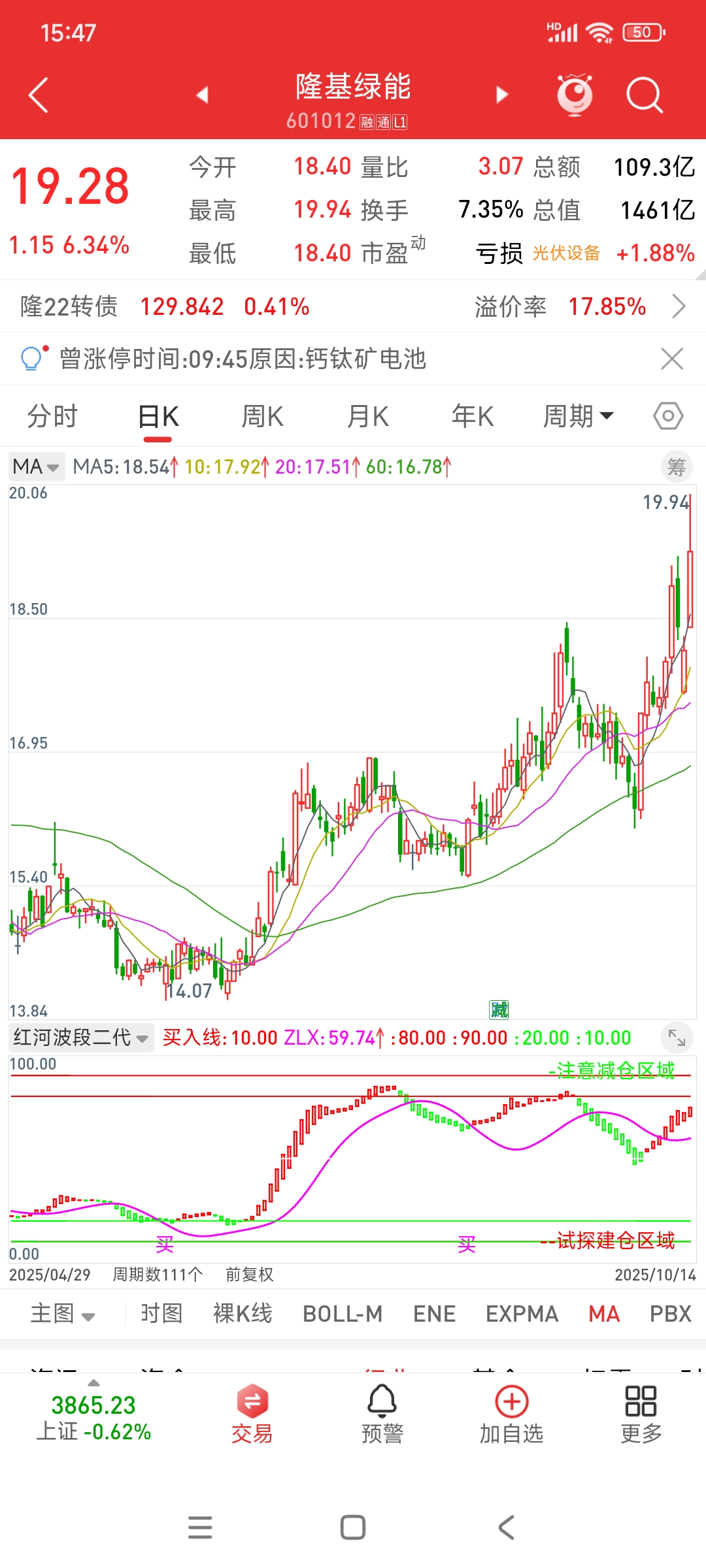Choose the 裸K线 indicator option
Screen dimensions: 706x1568
point(243,1314)
